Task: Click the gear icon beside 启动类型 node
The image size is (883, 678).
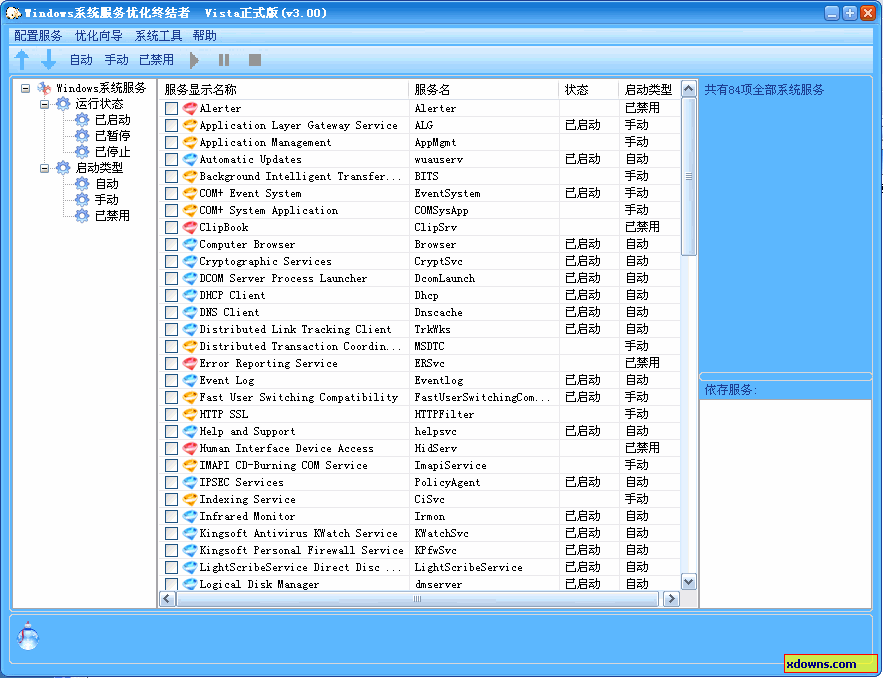Action: click(63, 167)
